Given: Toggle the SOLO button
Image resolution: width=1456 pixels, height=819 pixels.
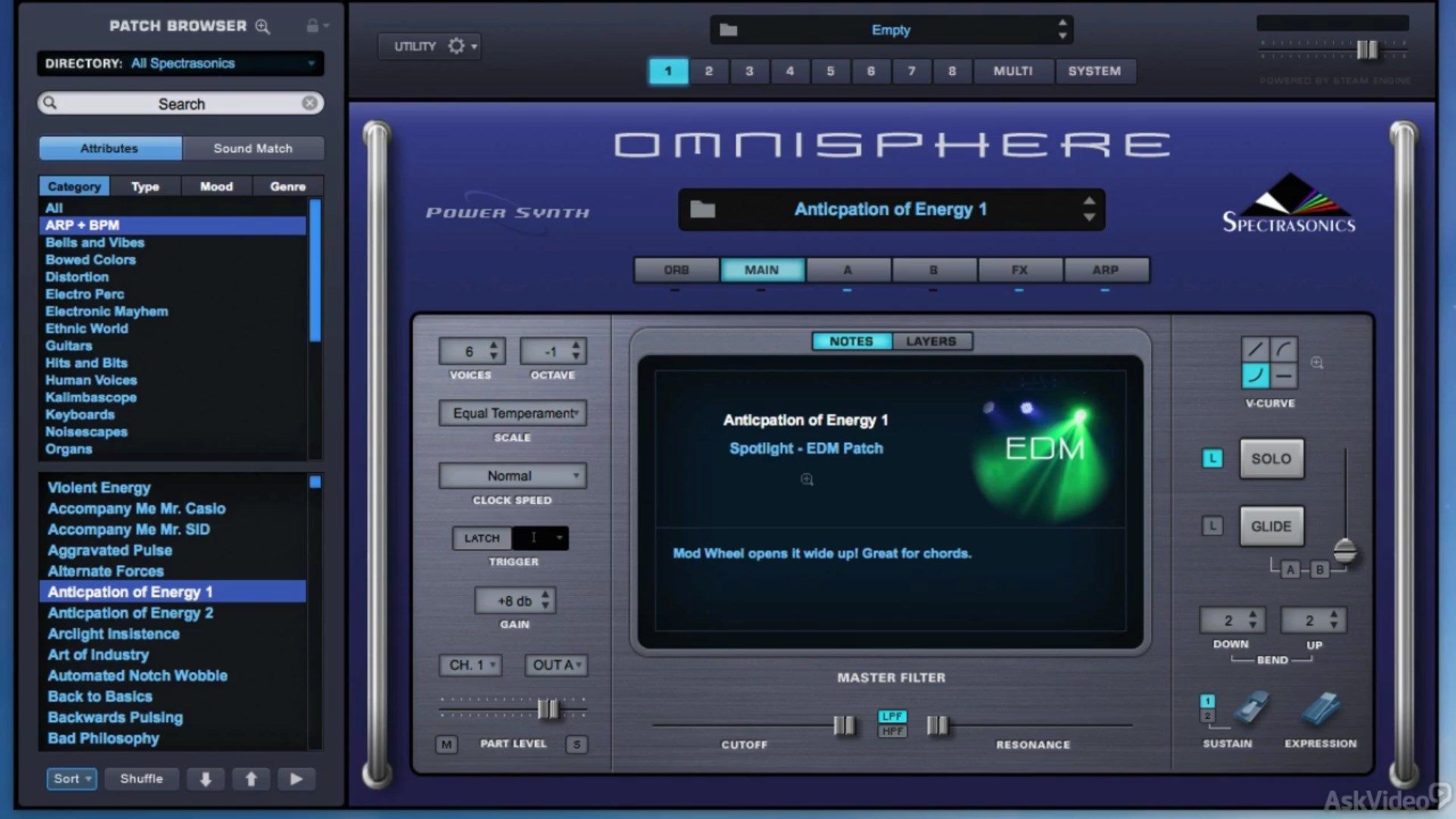Looking at the screenshot, I should [1272, 459].
